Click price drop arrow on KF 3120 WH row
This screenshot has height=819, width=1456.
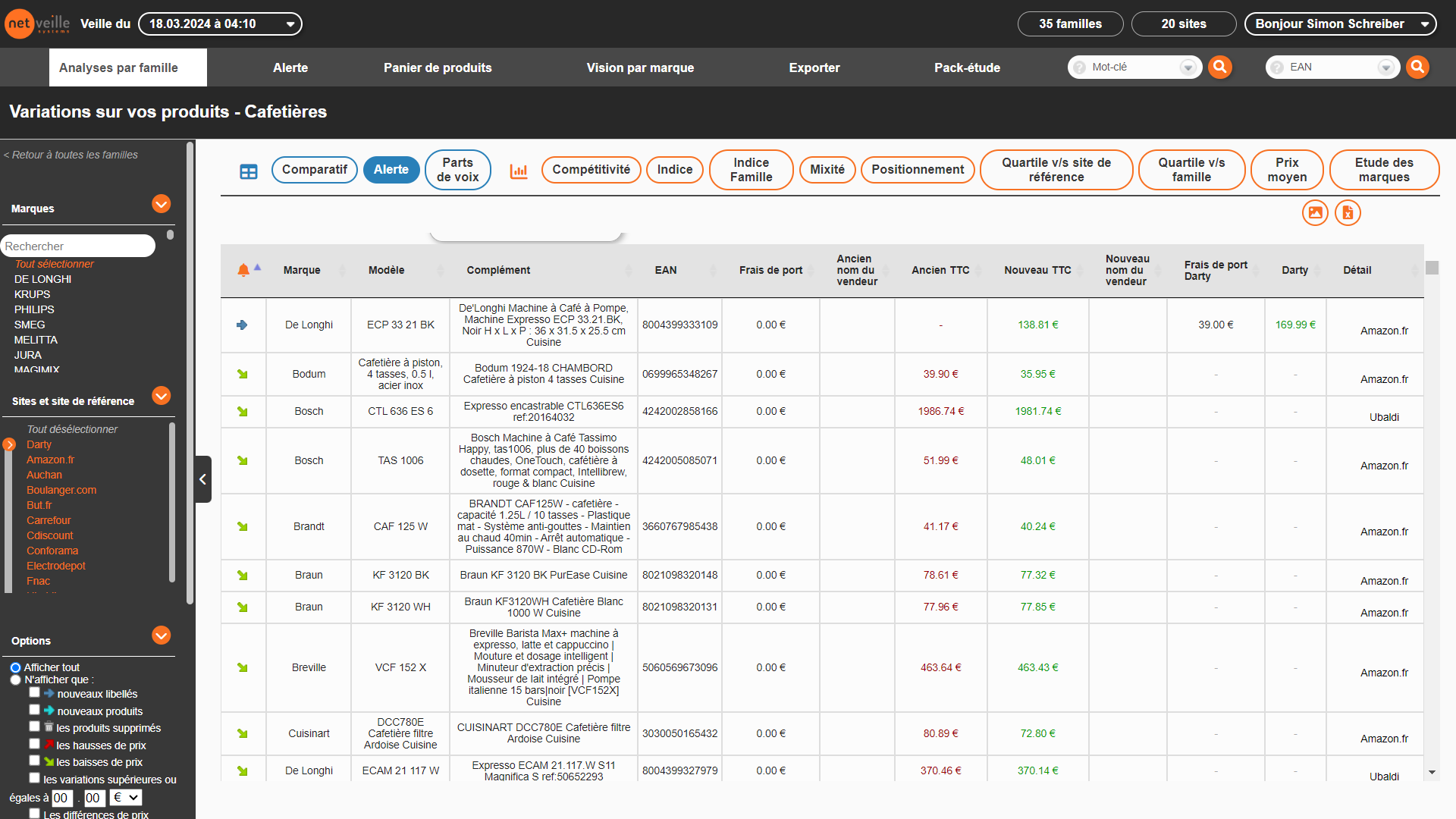tap(243, 607)
